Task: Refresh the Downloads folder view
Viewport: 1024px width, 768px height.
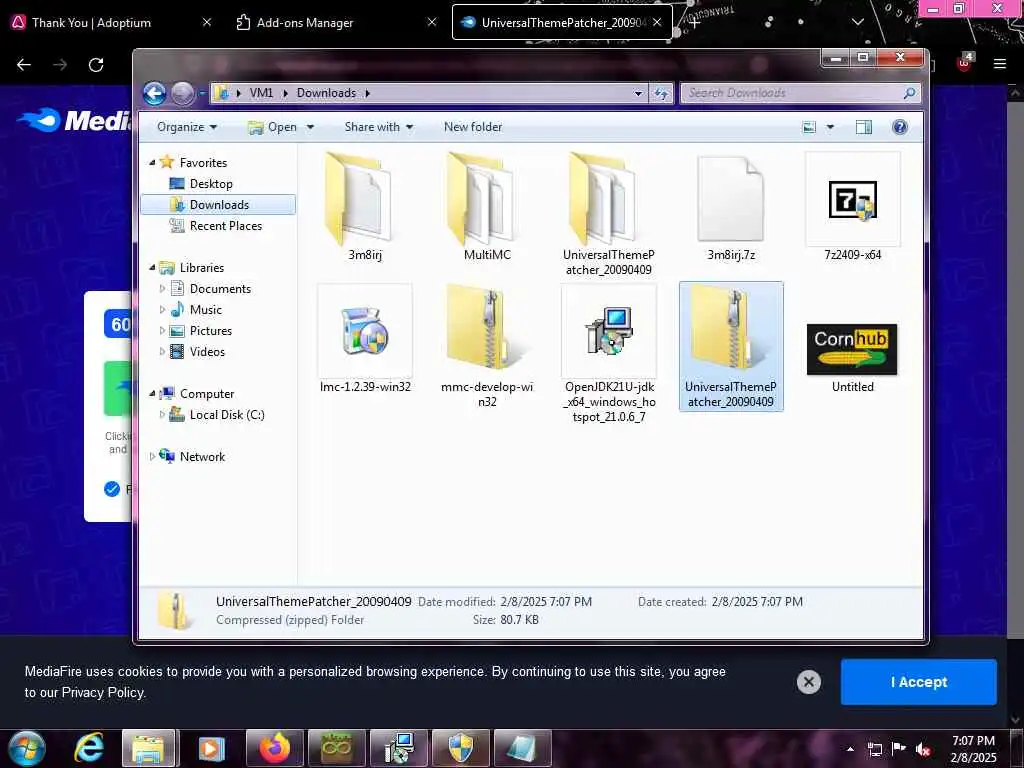Action: click(x=661, y=93)
